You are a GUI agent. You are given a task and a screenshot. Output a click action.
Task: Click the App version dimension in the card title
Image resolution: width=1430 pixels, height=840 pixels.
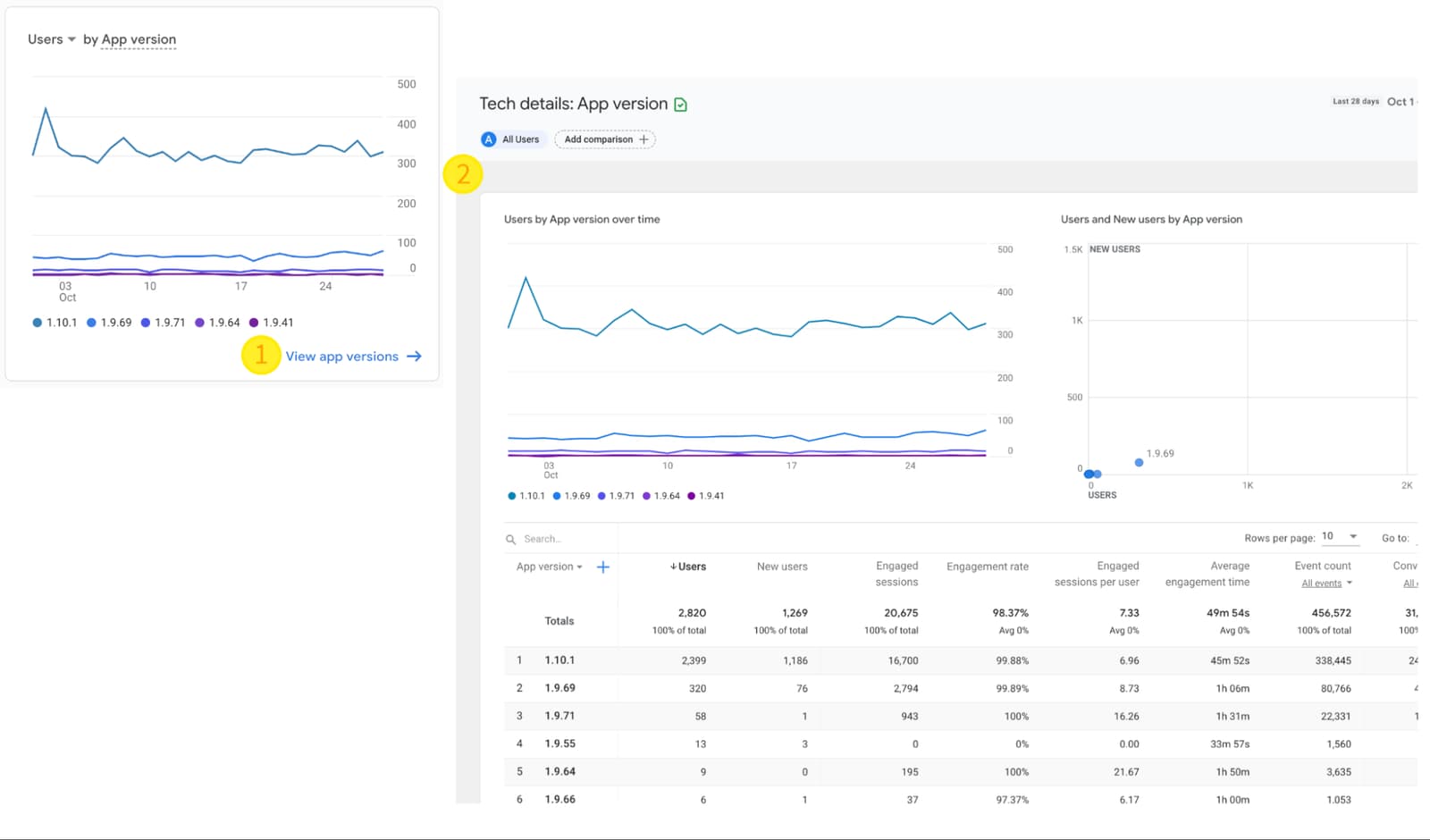click(139, 39)
